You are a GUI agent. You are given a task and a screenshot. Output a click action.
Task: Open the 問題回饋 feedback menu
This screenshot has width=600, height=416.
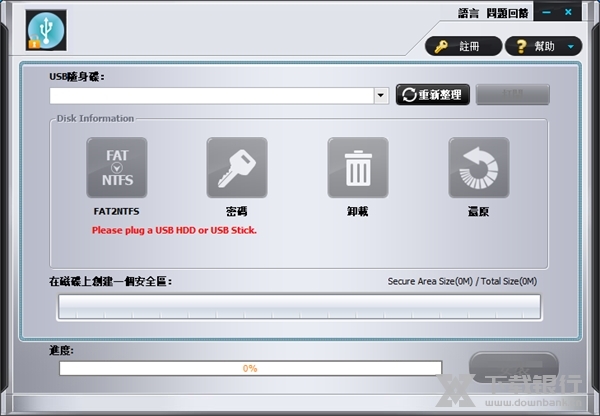point(507,13)
